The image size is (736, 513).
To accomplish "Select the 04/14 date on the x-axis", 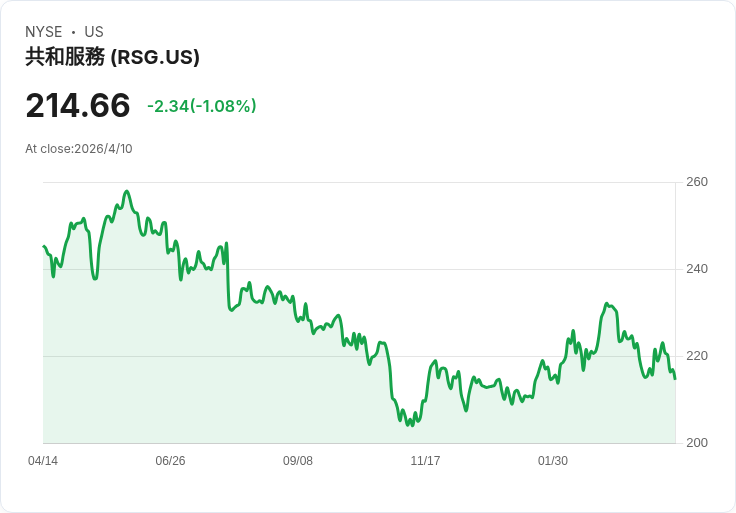I will 43,461.
